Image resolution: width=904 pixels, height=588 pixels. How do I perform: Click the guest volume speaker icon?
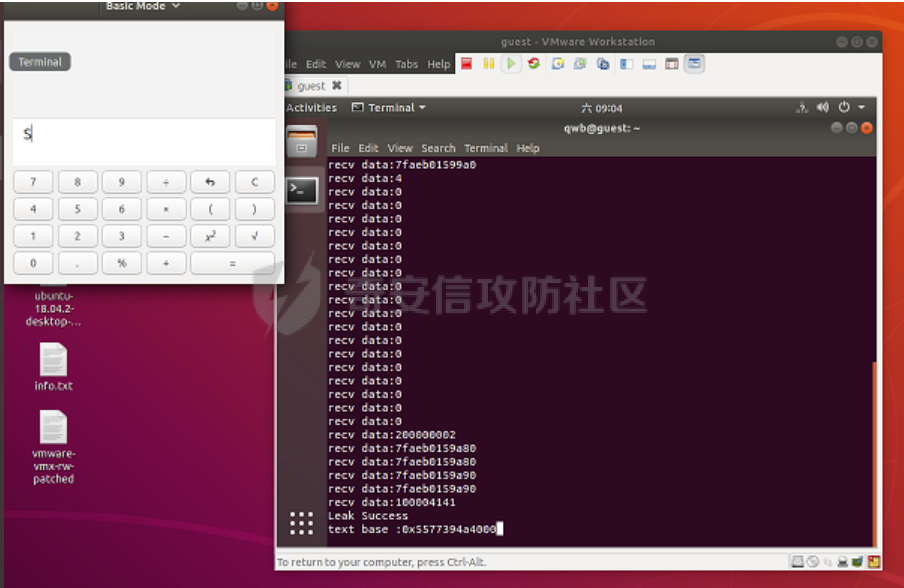(x=823, y=107)
